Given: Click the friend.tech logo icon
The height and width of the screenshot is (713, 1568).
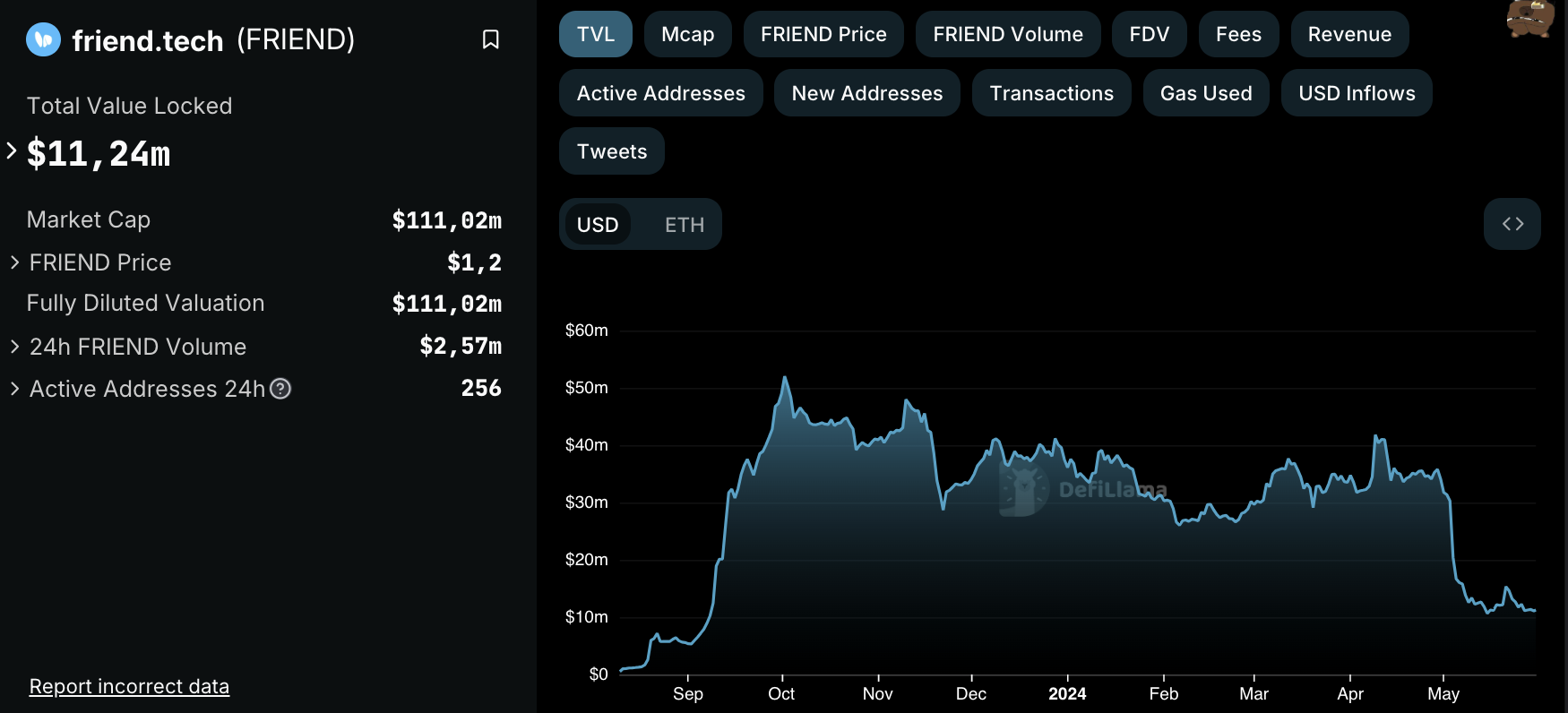Looking at the screenshot, I should [x=43, y=39].
